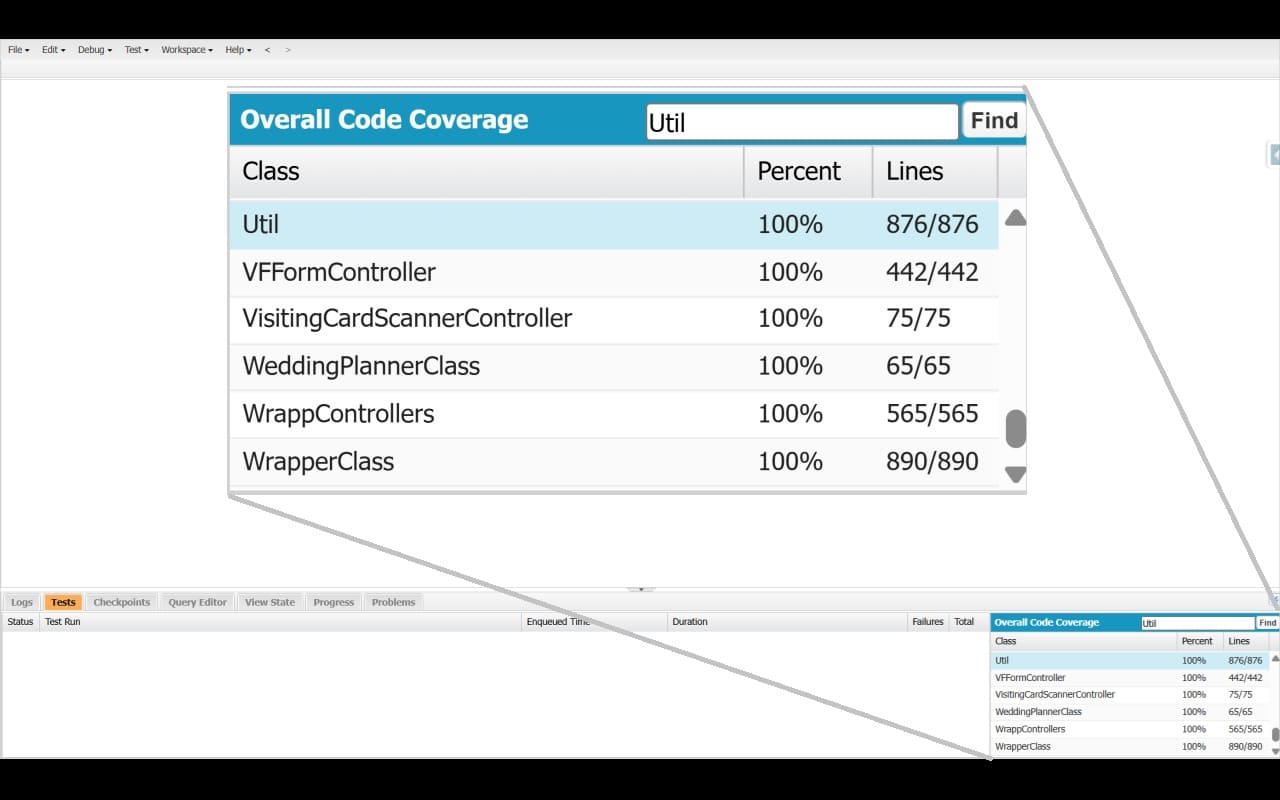Show the Problems tab
This screenshot has width=1280, height=800.
click(393, 602)
